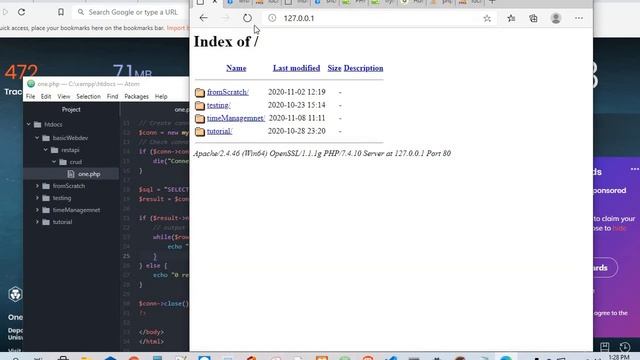Image resolution: width=640 pixels, height=360 pixels.
Task: Click the site information icon beside 127.0.0.1
Action: click(272, 18)
